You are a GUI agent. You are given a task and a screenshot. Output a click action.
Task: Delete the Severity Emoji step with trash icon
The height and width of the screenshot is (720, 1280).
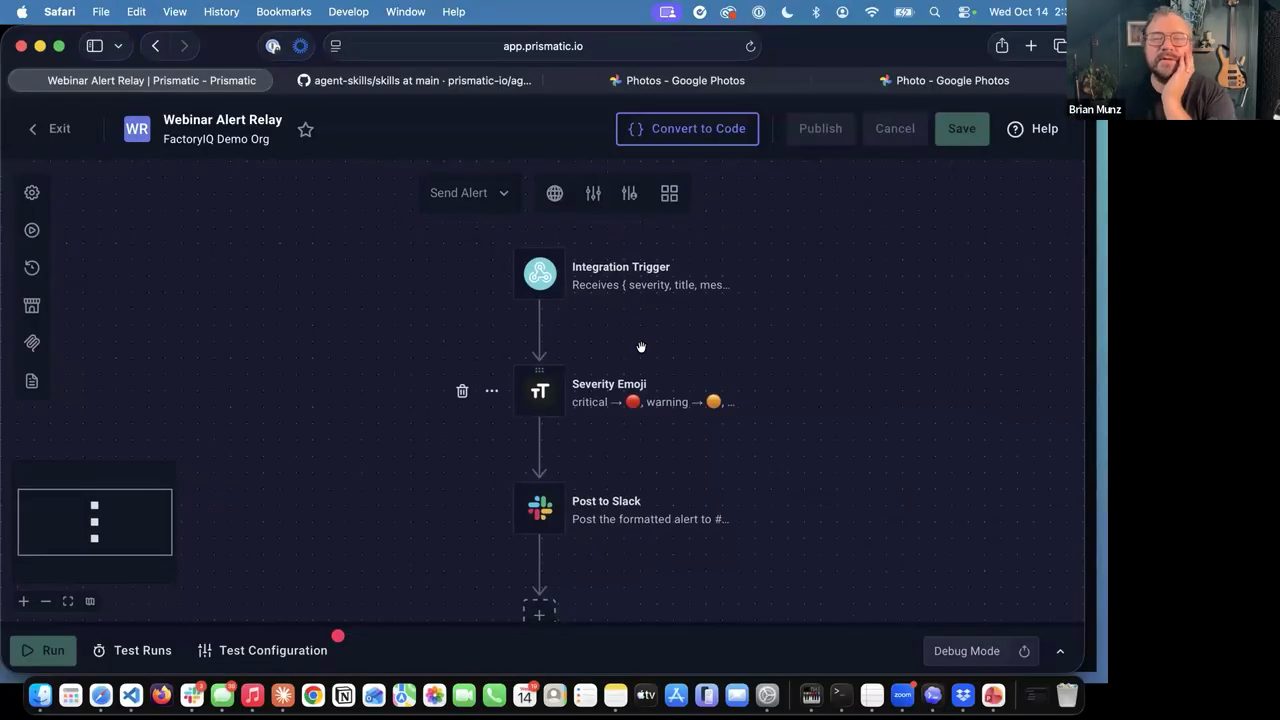pos(462,391)
